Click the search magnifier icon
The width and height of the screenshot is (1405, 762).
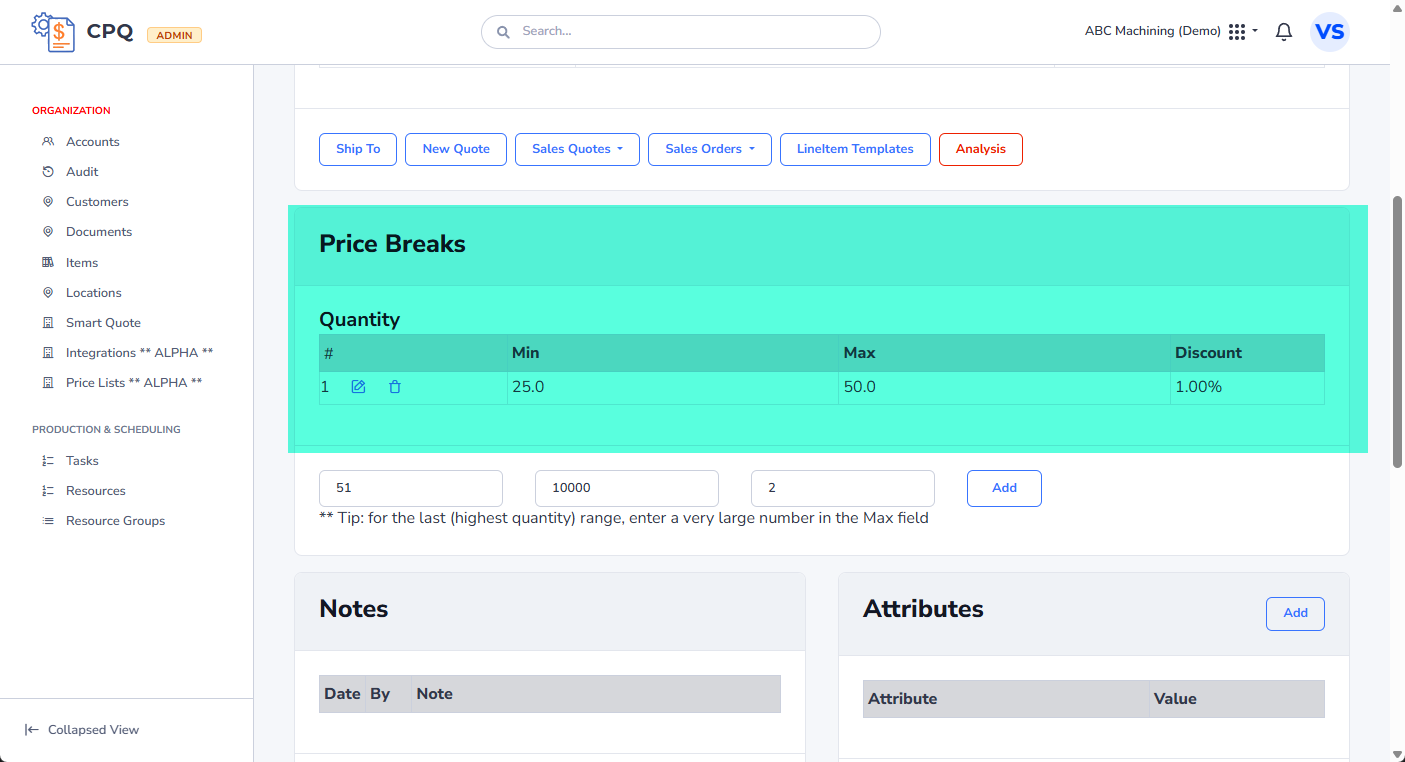pos(504,32)
